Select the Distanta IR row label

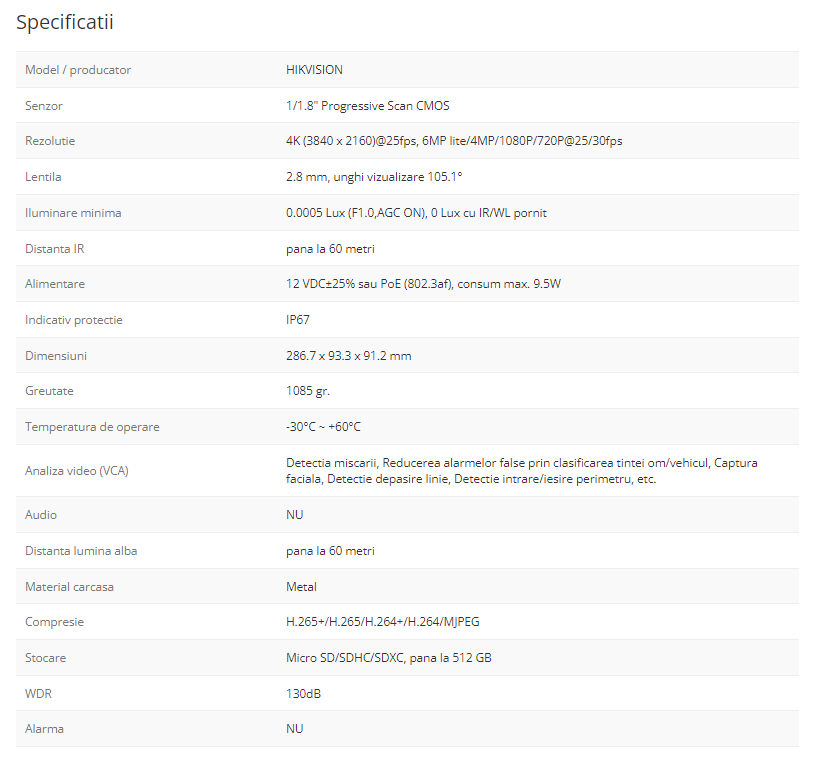tap(55, 249)
